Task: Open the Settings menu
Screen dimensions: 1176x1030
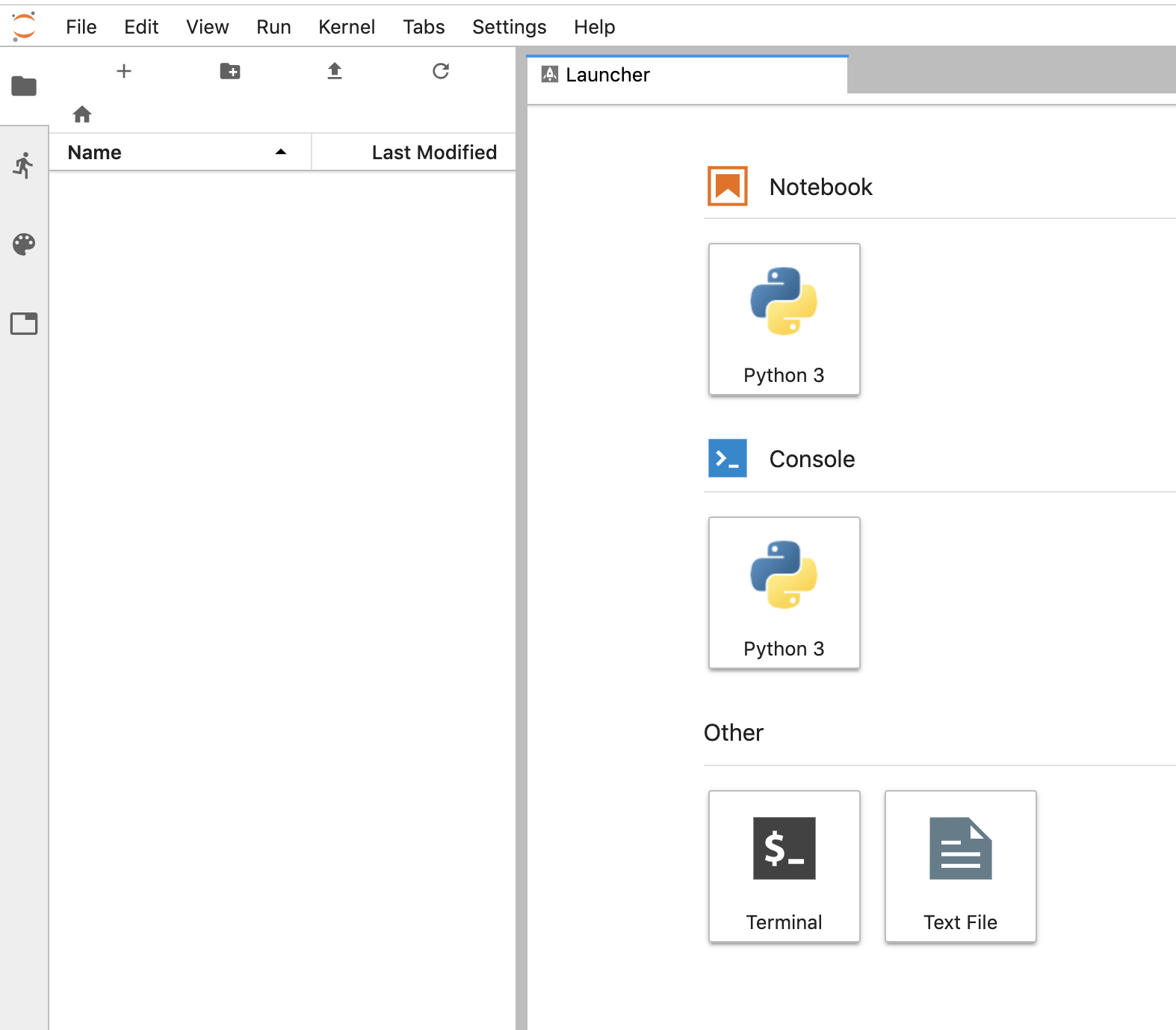Action: (509, 27)
